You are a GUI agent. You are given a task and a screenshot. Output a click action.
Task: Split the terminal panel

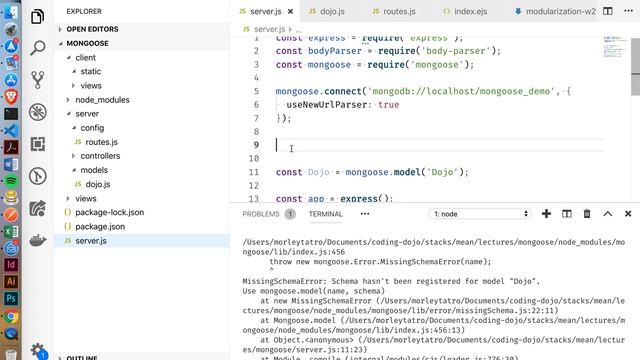567,213
